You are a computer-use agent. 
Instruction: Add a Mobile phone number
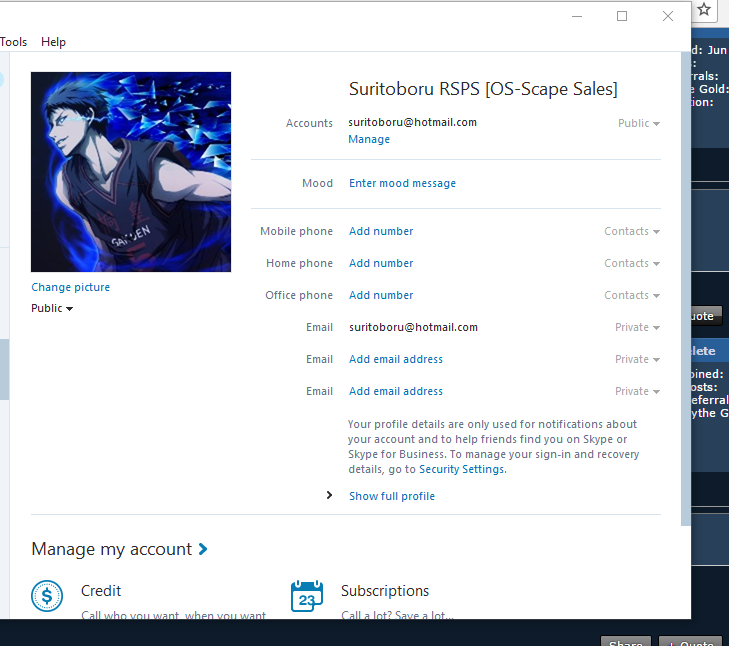(x=381, y=231)
